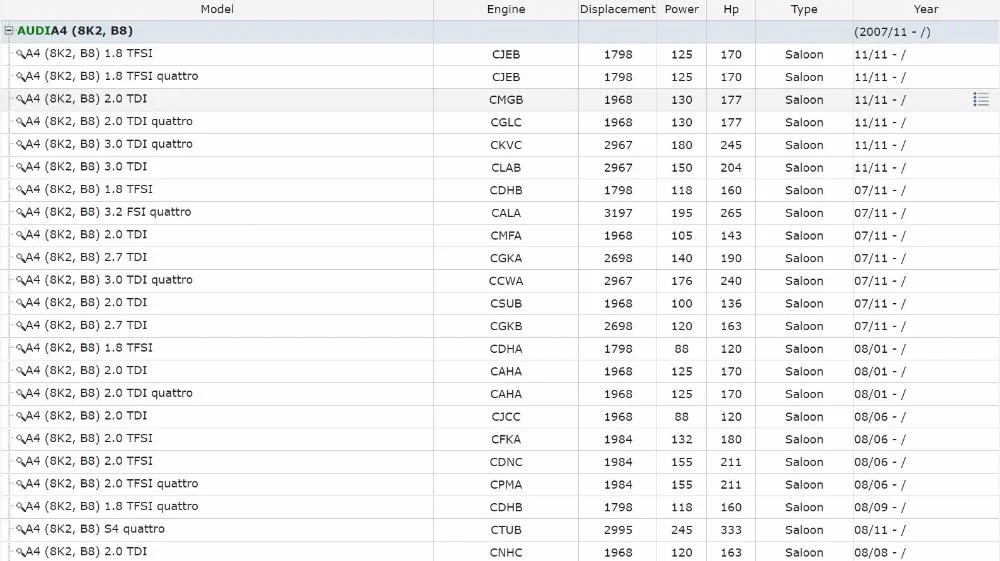Select engine code CGKB cell
The width and height of the screenshot is (1000, 561).
pyautogui.click(x=506, y=326)
